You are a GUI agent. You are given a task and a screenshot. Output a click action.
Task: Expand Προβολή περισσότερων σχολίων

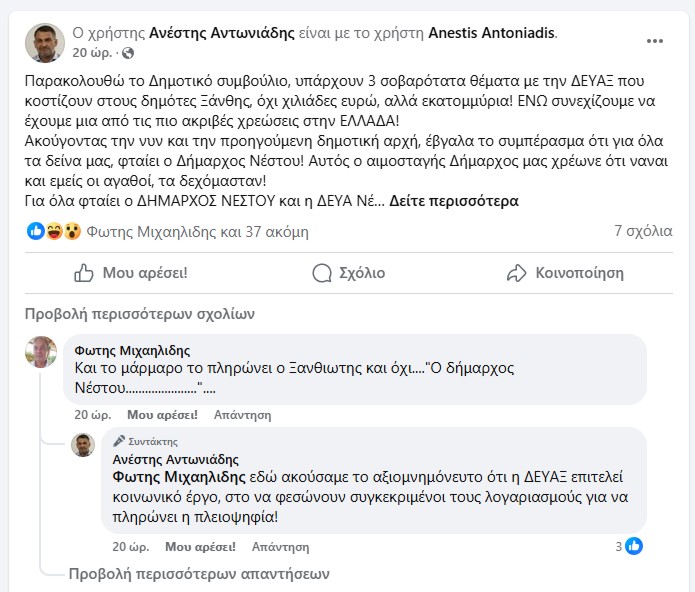tap(140, 313)
